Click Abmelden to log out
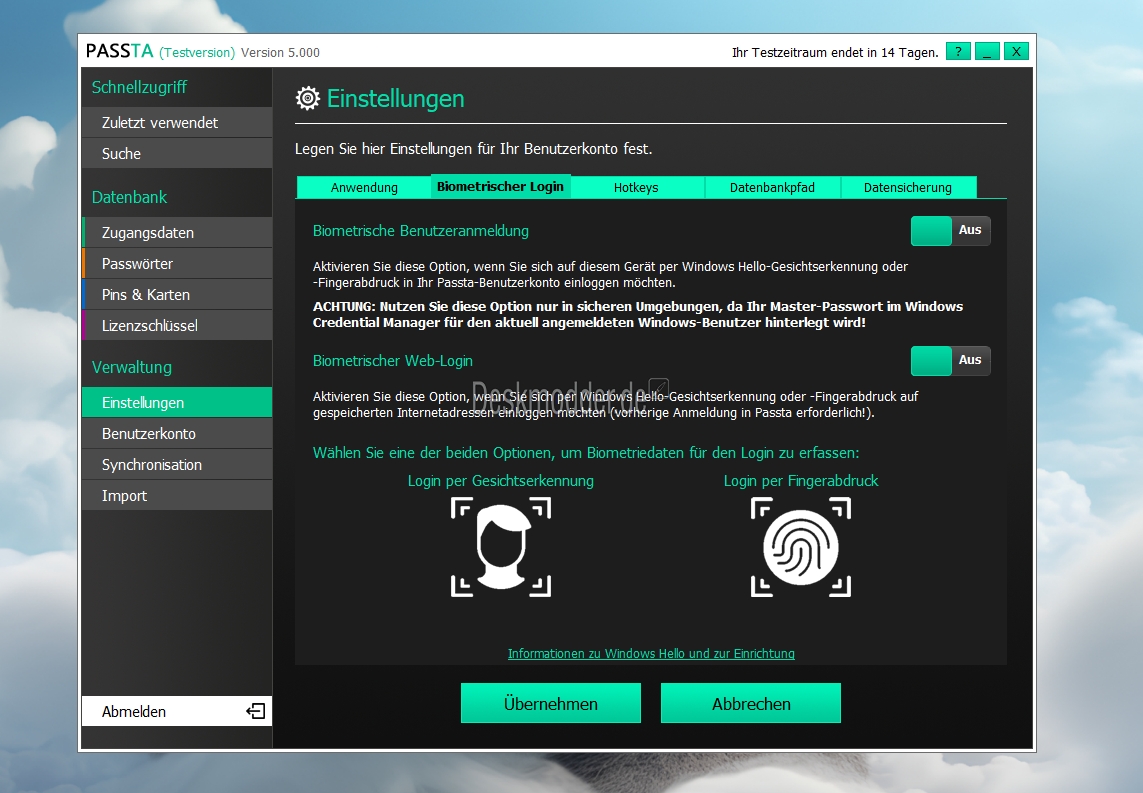1143x793 pixels. click(x=176, y=711)
